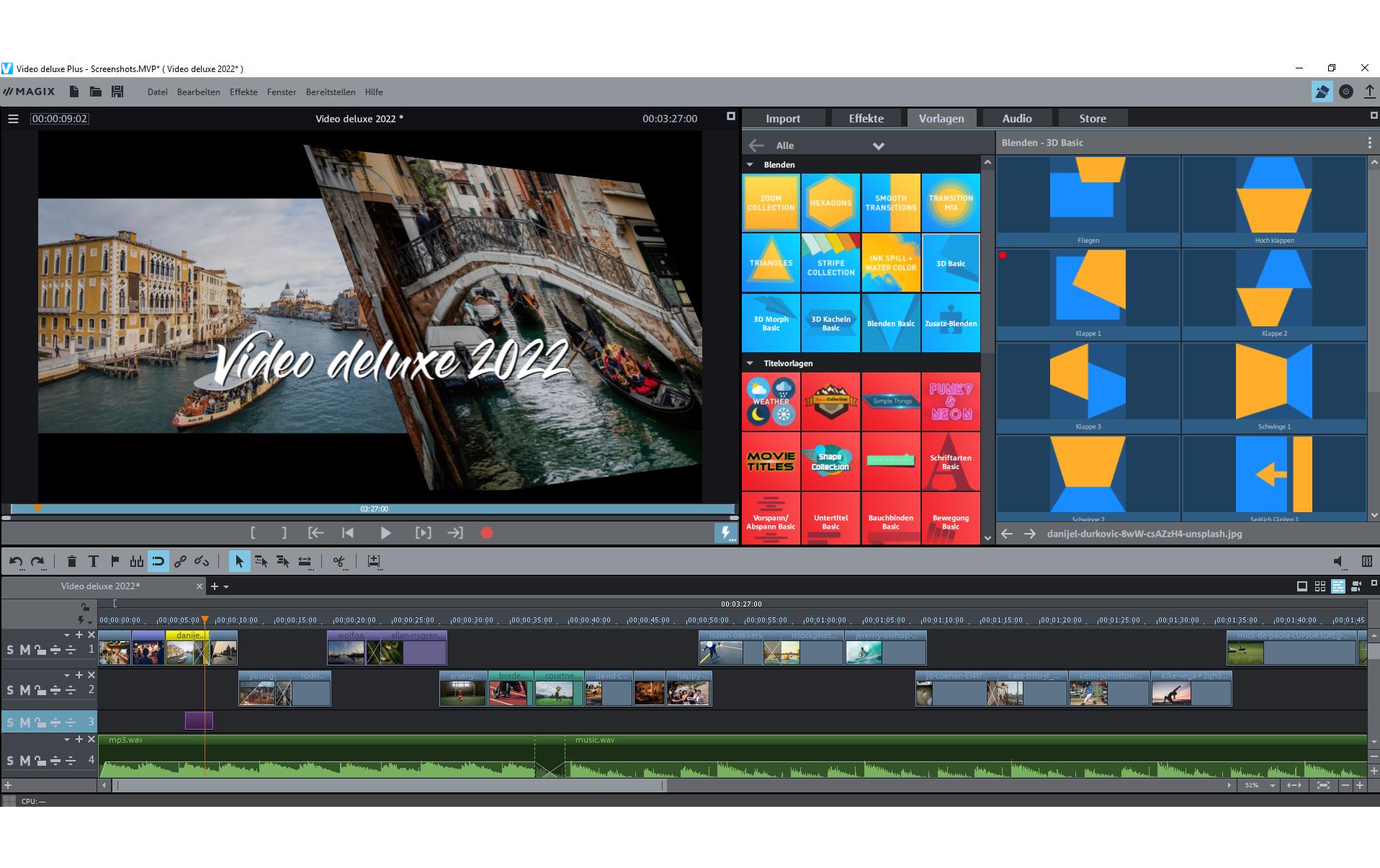Click the undo arrow icon
1380x868 pixels.
point(16,561)
